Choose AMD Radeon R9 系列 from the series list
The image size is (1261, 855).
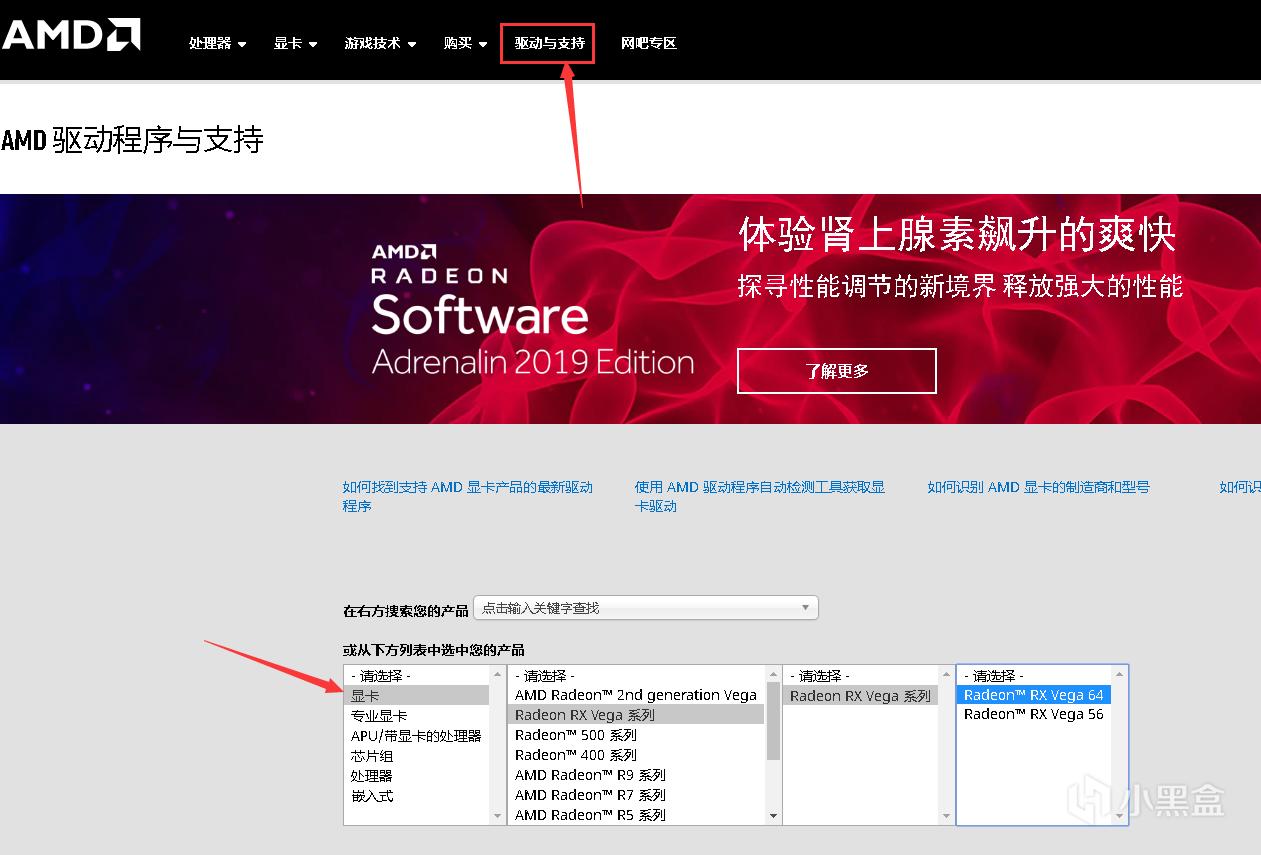tap(590, 775)
